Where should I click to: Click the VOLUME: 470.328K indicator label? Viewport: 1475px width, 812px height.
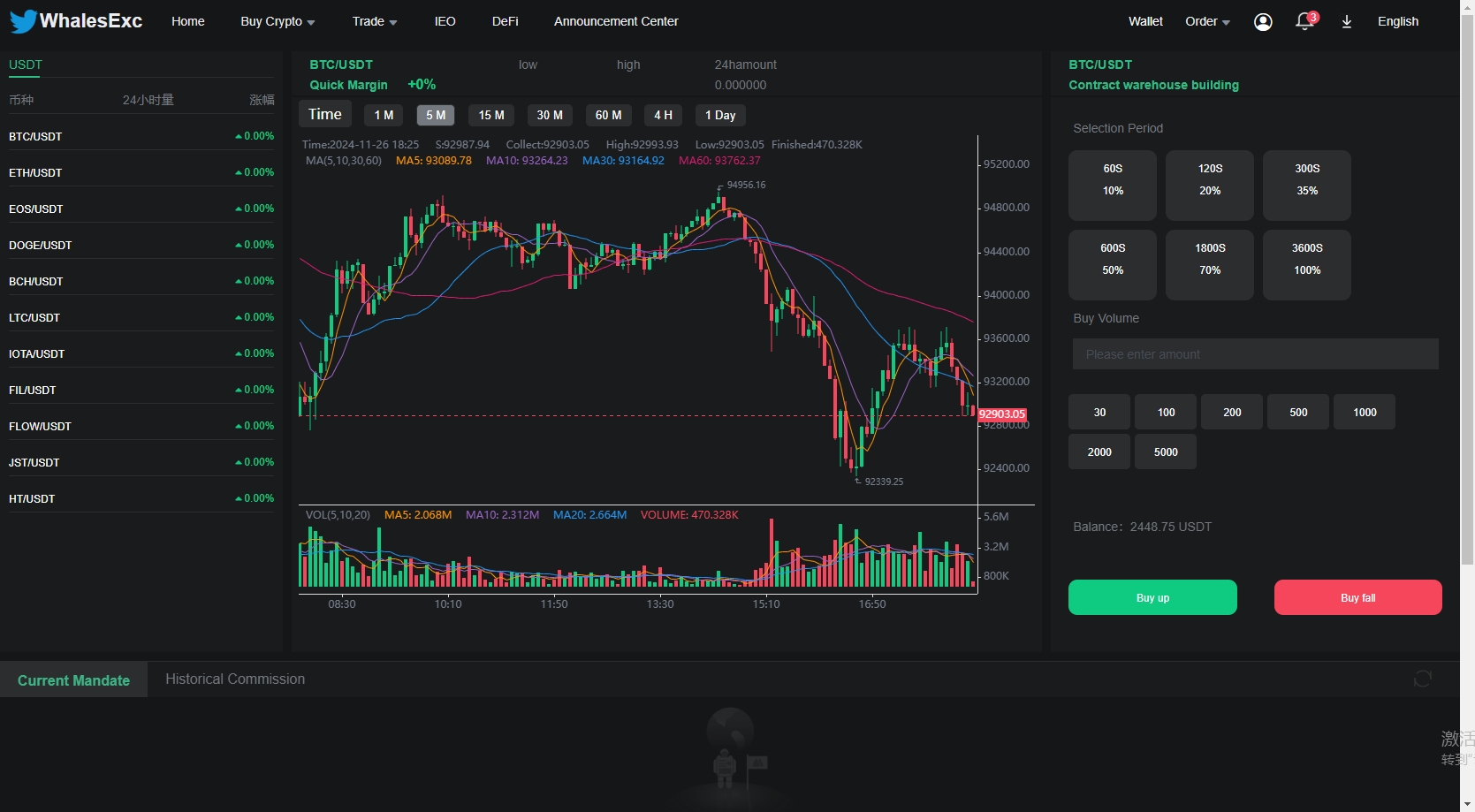(689, 514)
